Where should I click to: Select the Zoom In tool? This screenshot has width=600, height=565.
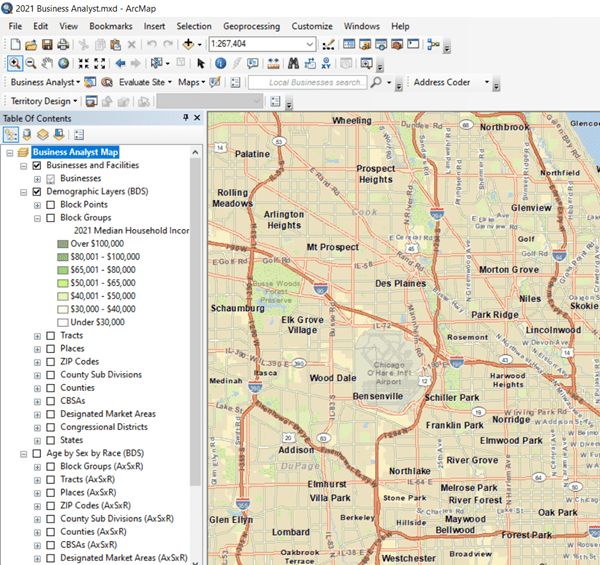tap(15, 63)
